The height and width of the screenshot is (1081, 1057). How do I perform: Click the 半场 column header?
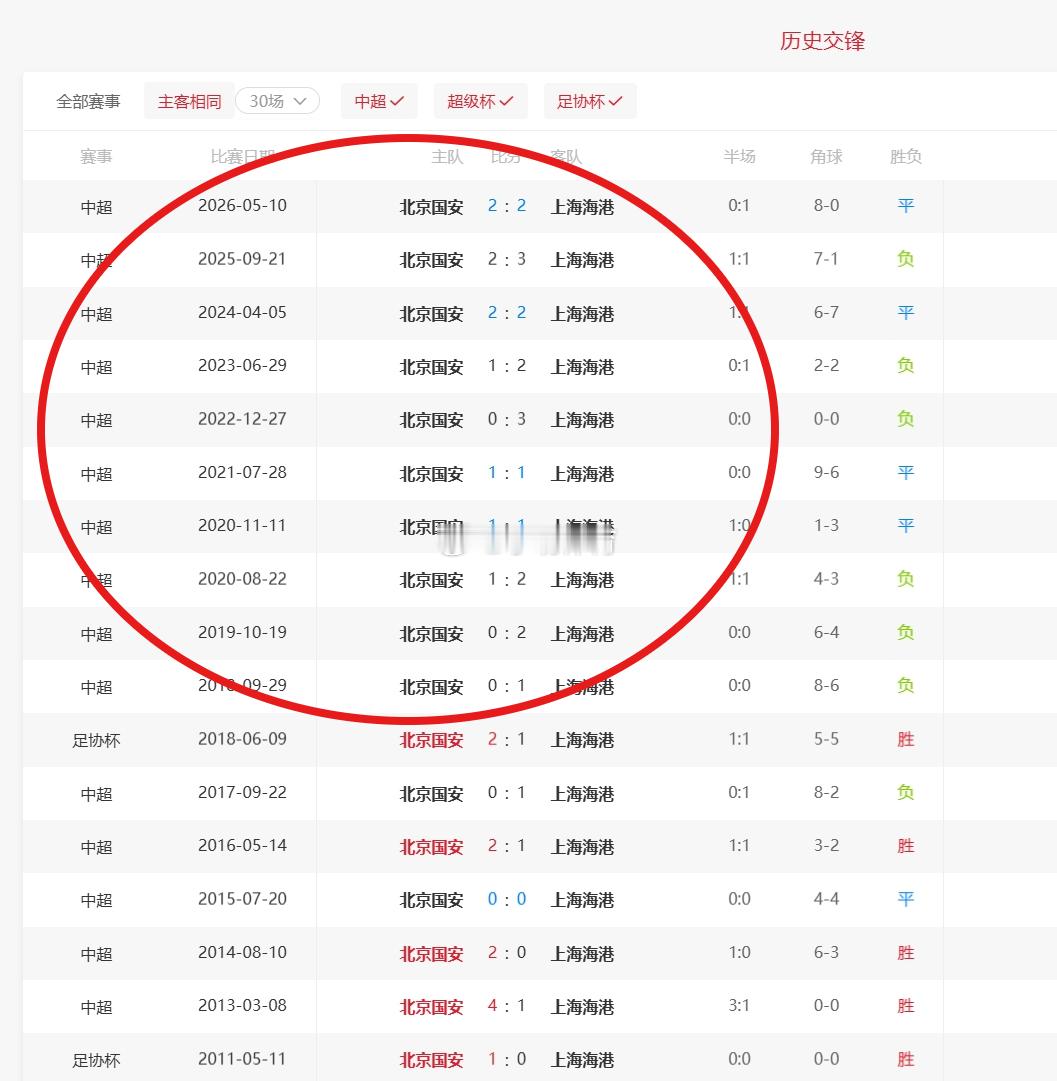(x=739, y=156)
